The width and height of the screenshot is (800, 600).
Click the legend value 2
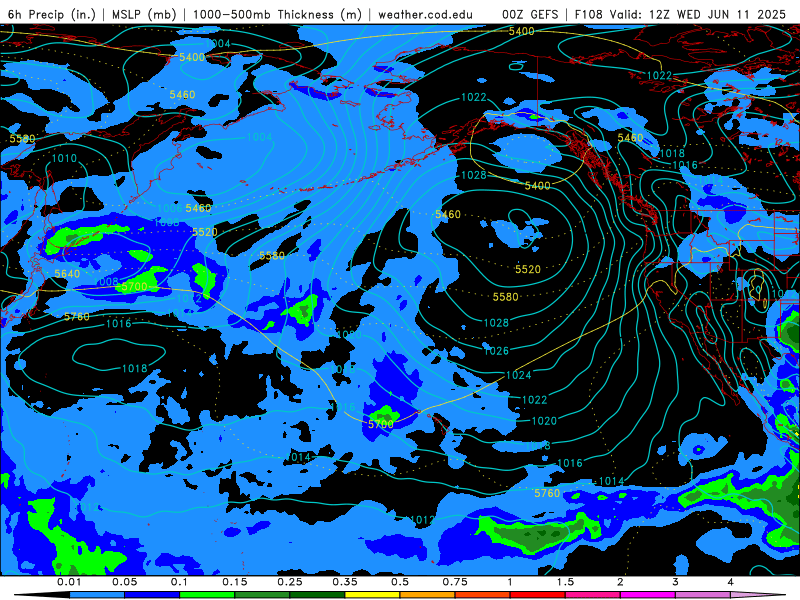(x=620, y=582)
